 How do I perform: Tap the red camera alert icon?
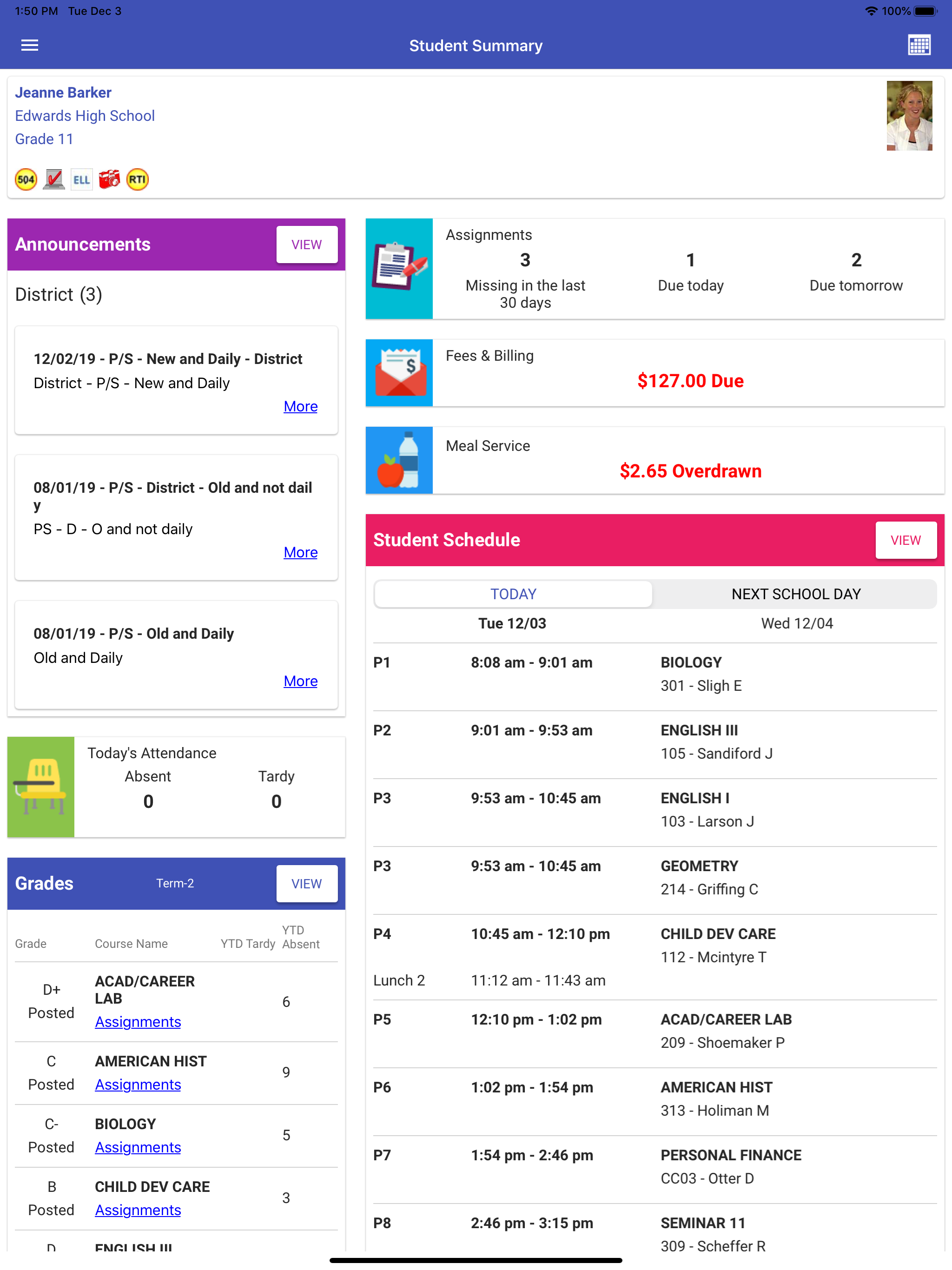[x=109, y=180]
